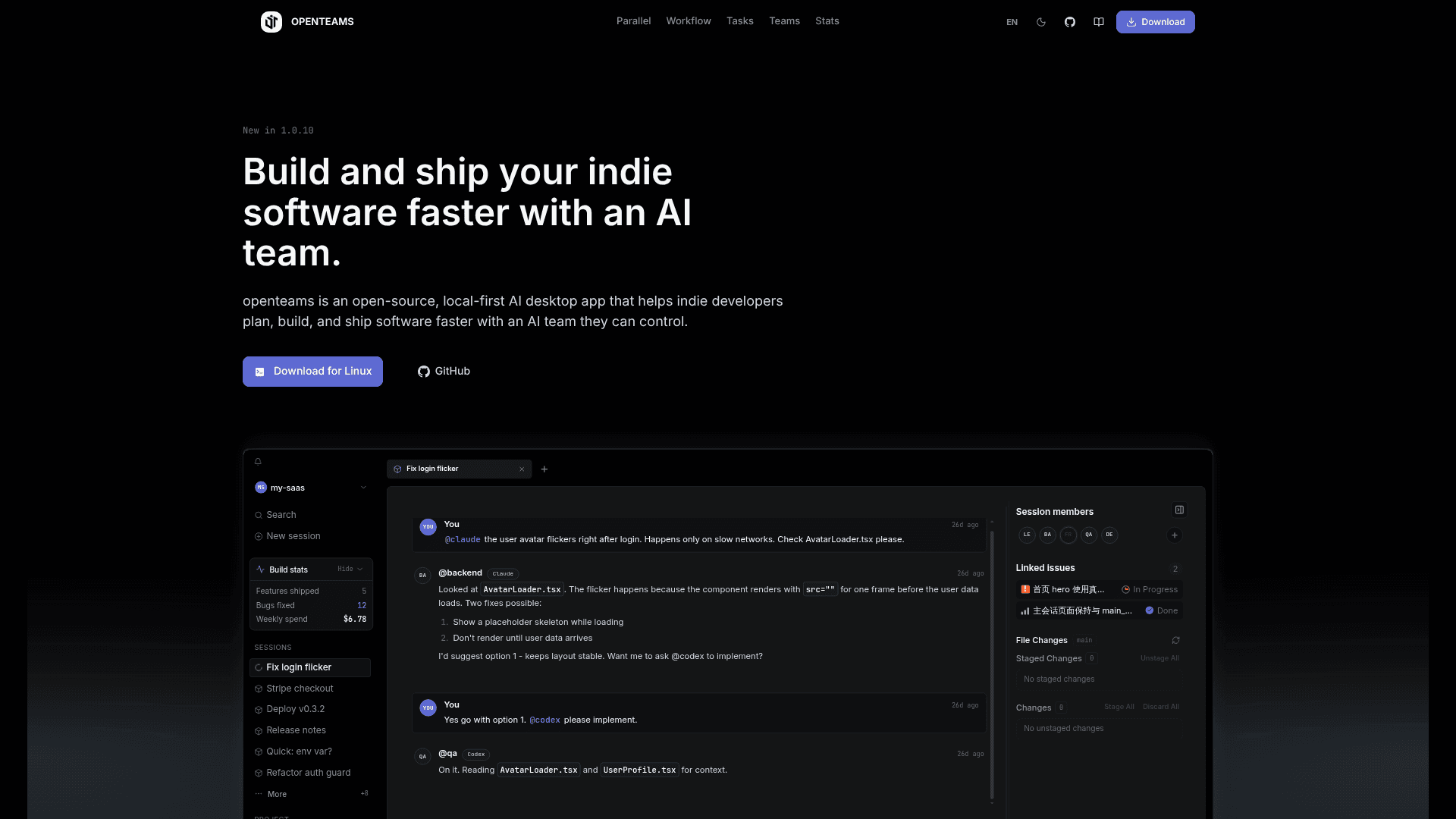Click the FR session member avatar
Screen dimensions: 1456x819
click(x=1068, y=535)
